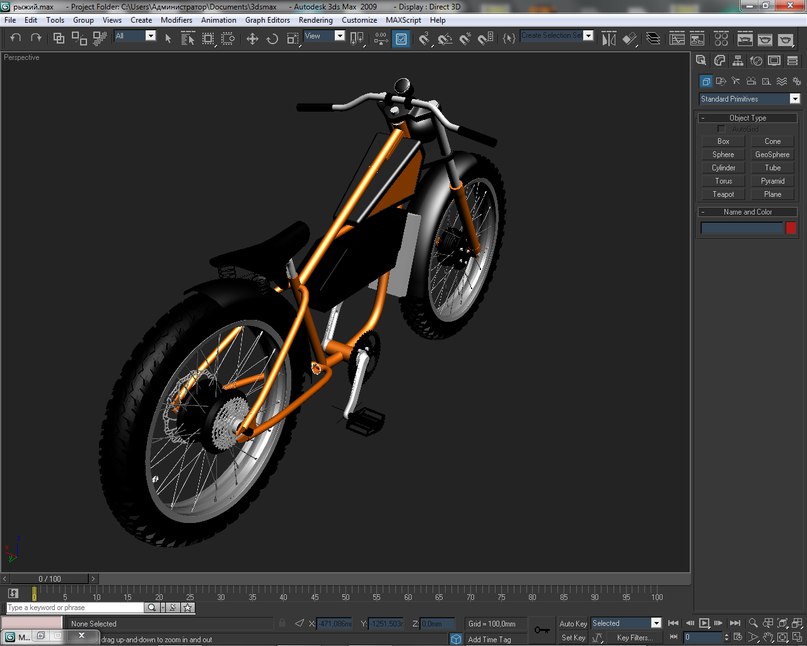Click the Teapot primitive button
This screenshot has height=646, width=807.
pos(723,194)
